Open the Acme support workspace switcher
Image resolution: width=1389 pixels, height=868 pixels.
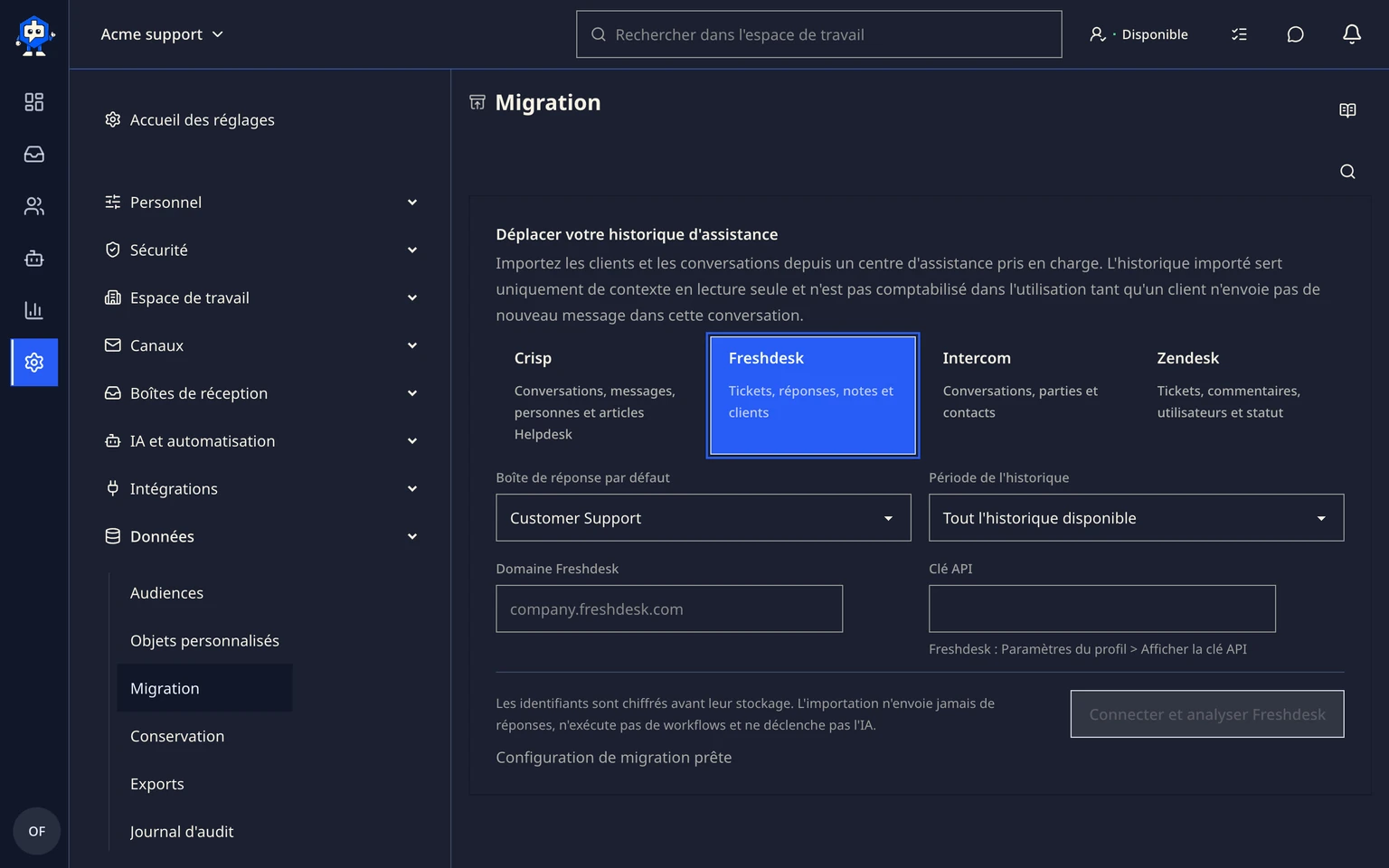tap(162, 34)
